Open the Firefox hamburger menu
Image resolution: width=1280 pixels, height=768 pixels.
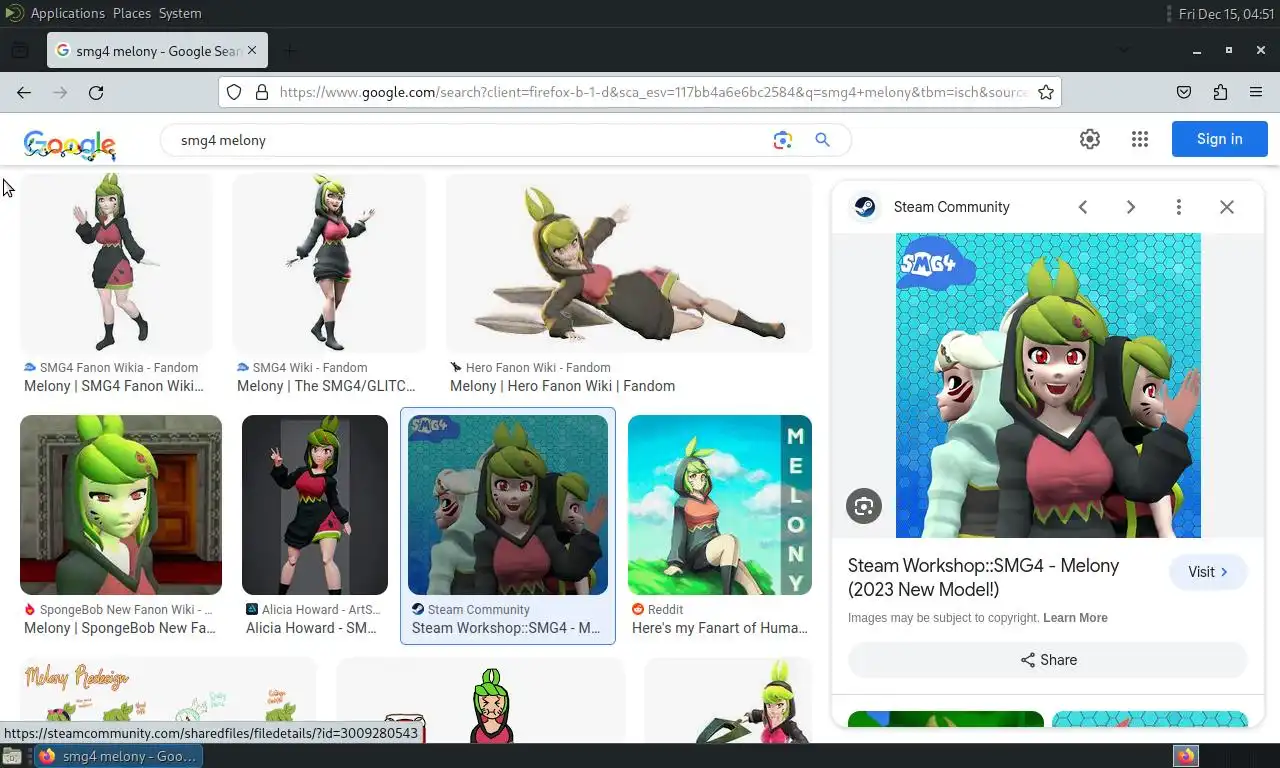pos(1256,92)
